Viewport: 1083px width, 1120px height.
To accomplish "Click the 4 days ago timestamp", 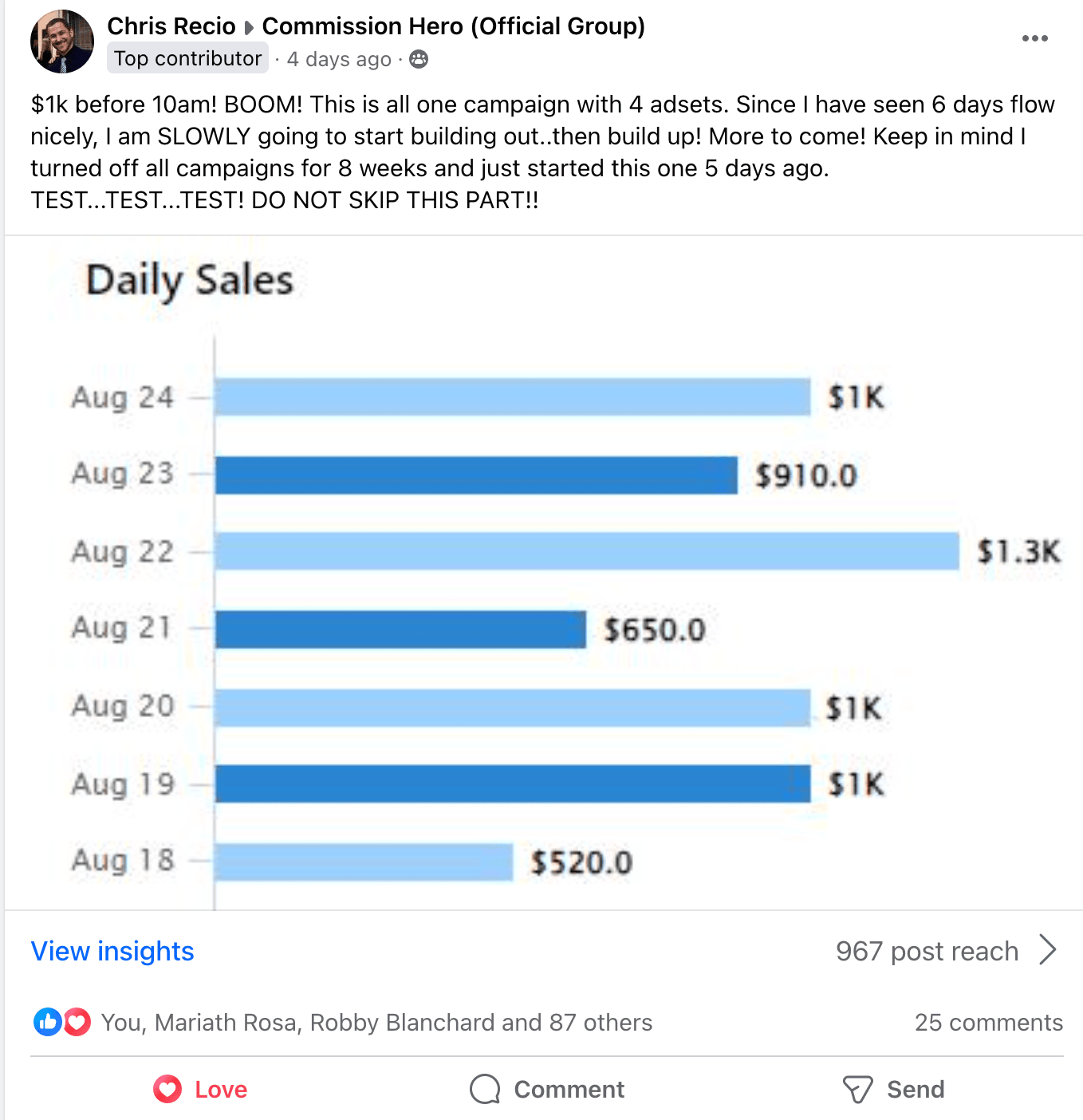I will coord(339,59).
